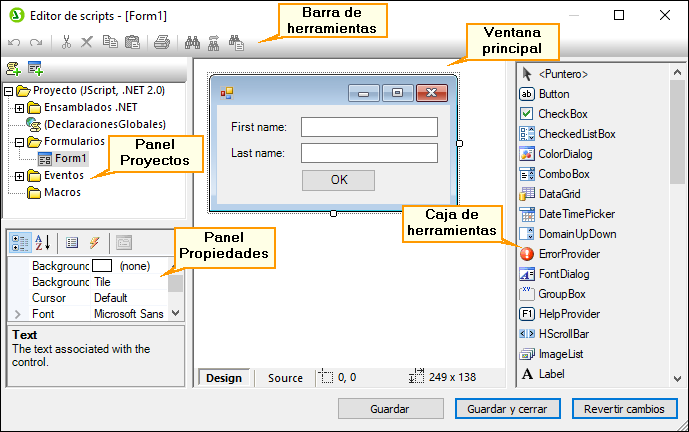Enable categorized view in the properties panel

[19, 242]
